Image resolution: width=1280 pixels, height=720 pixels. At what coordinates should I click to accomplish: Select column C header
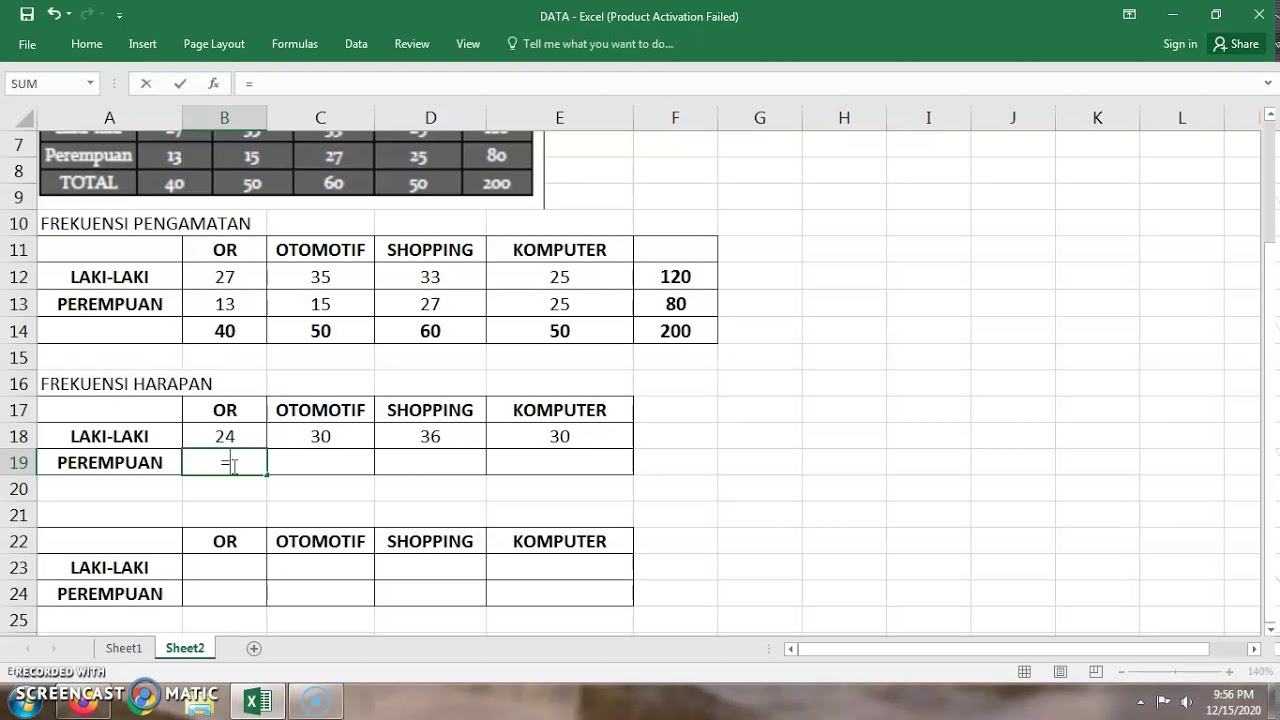click(x=320, y=118)
